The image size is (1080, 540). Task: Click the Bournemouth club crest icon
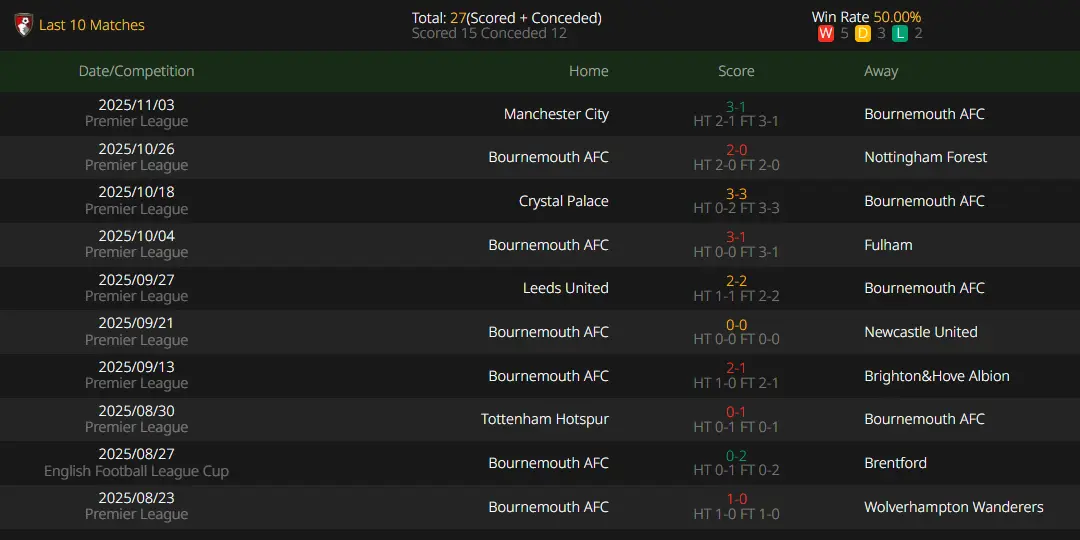pos(23,25)
